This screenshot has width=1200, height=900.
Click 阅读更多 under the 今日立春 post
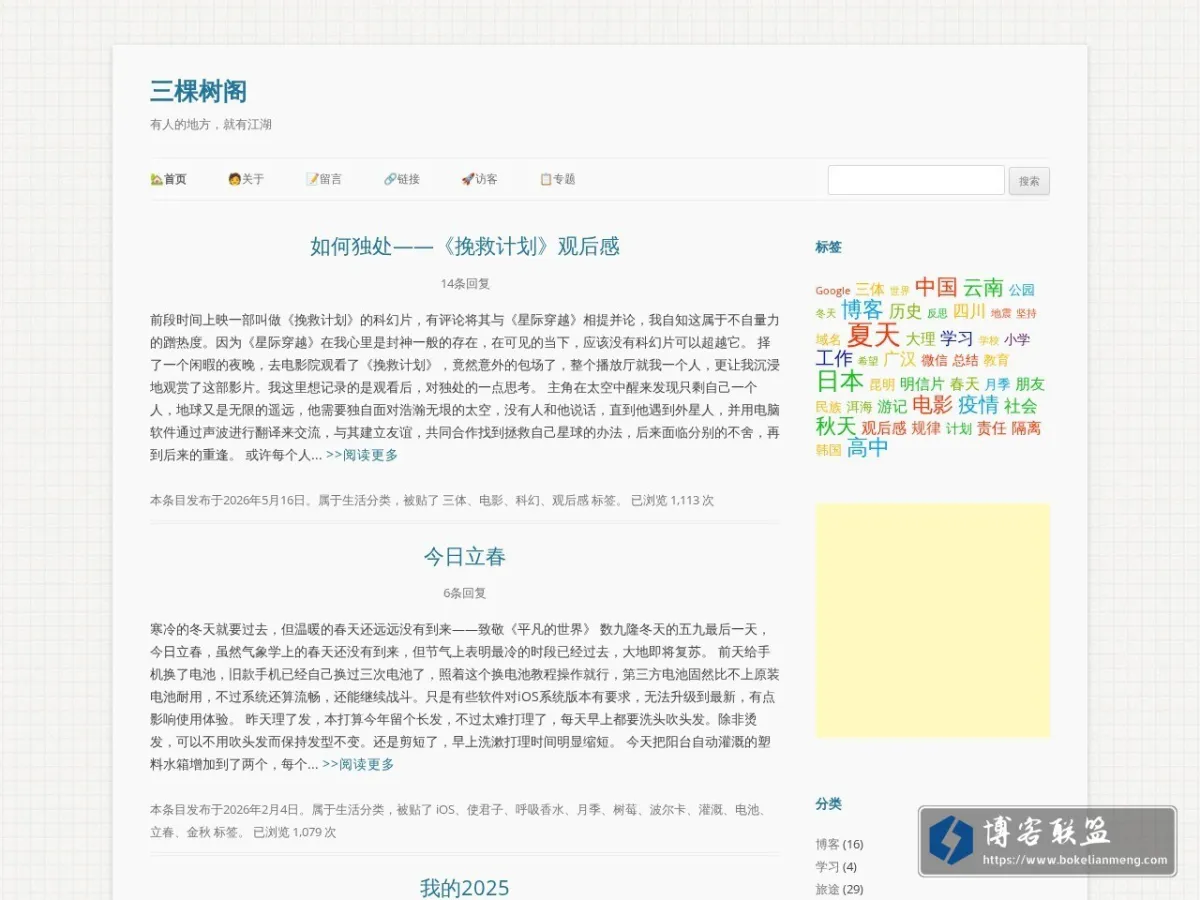point(358,764)
